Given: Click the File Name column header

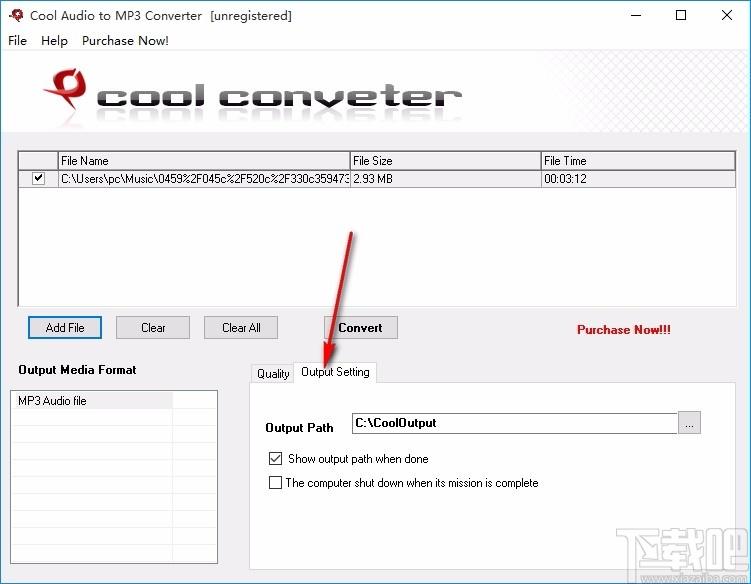Looking at the screenshot, I should tap(204, 160).
